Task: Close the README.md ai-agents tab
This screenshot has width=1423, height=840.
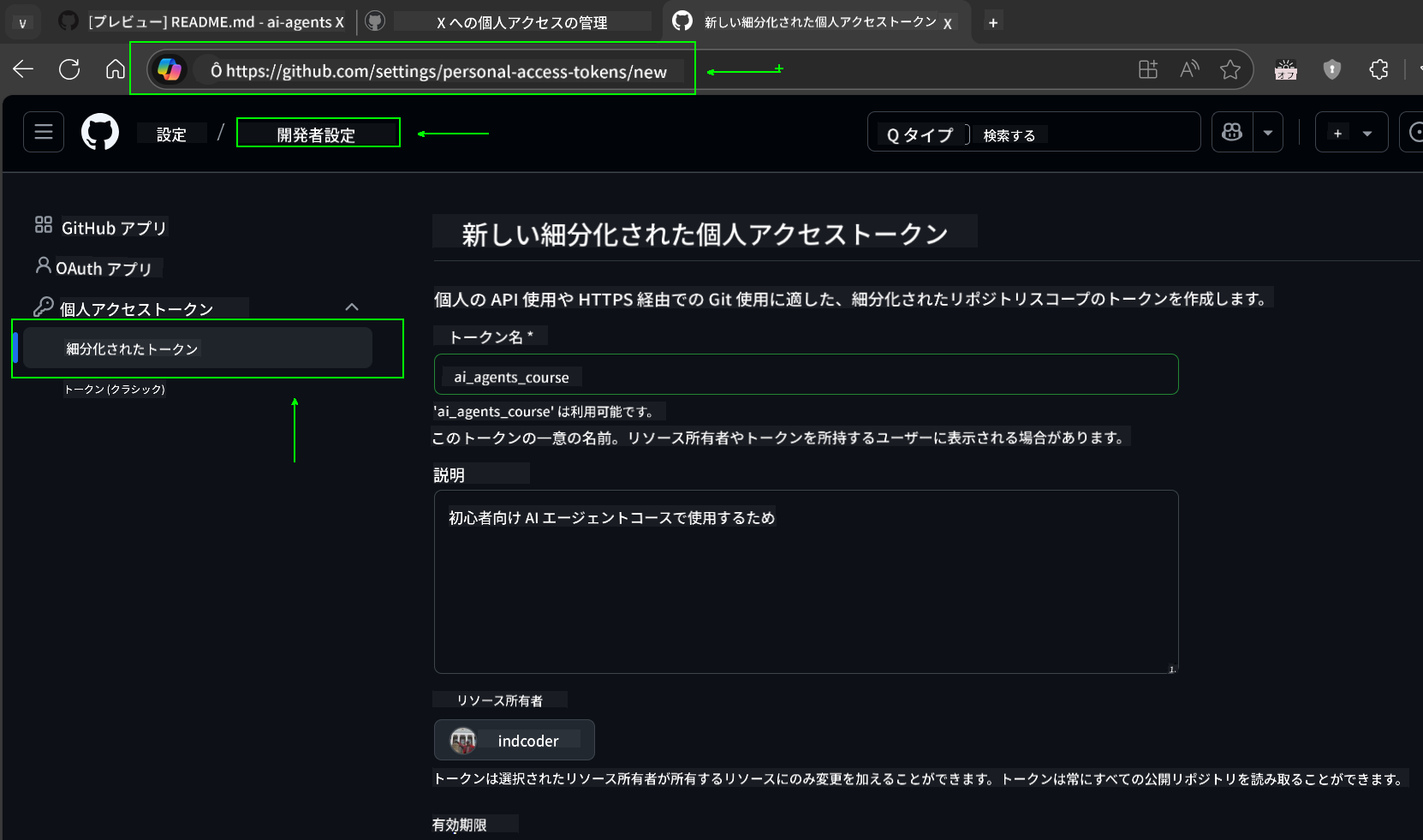Action: (340, 23)
